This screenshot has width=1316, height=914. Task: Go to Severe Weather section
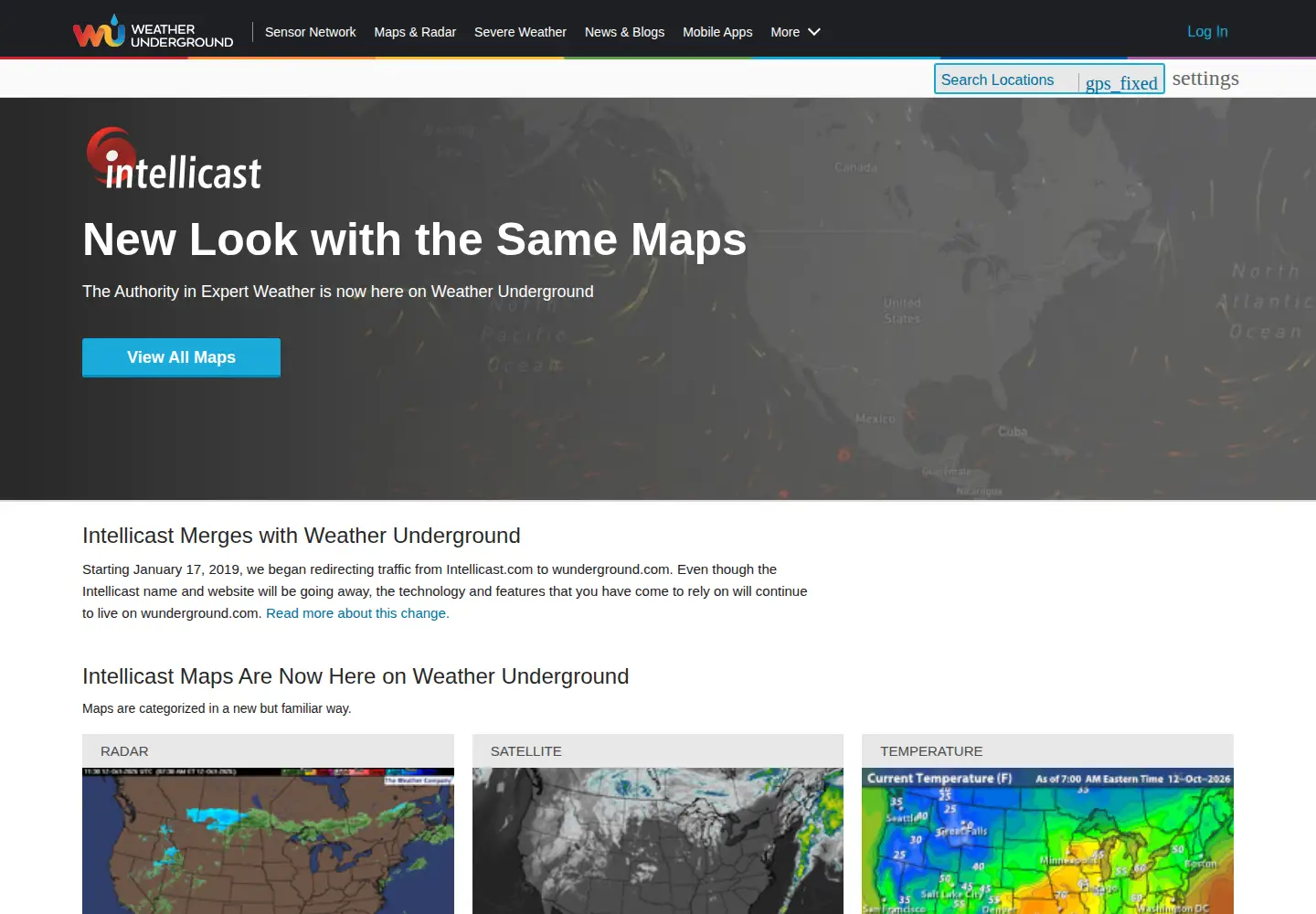tap(520, 32)
